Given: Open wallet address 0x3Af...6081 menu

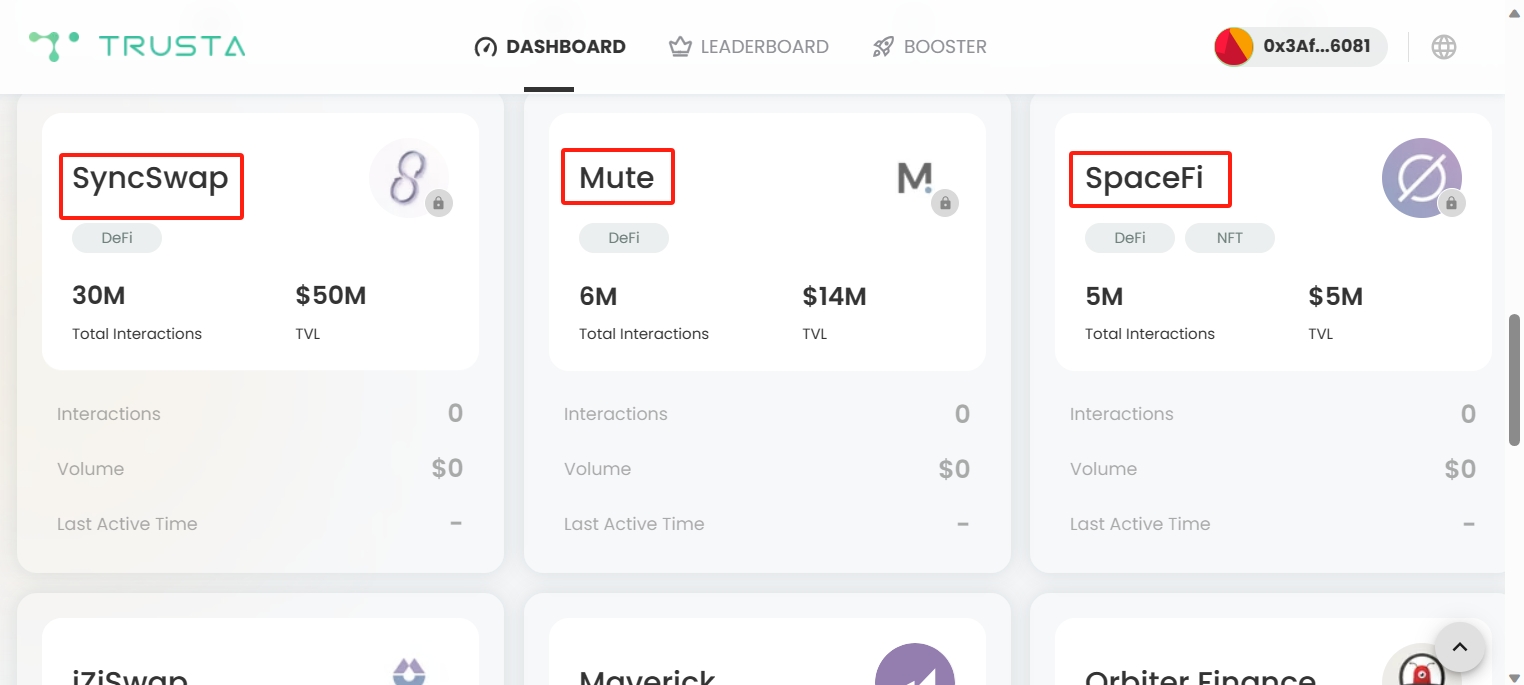Looking at the screenshot, I should (1316, 47).
